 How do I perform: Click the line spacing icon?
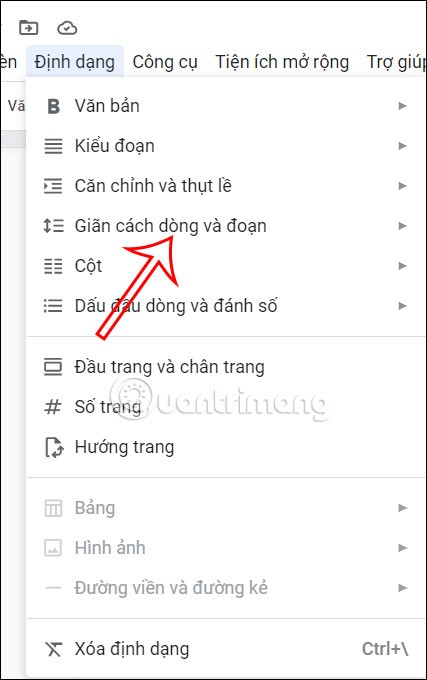tap(53, 226)
